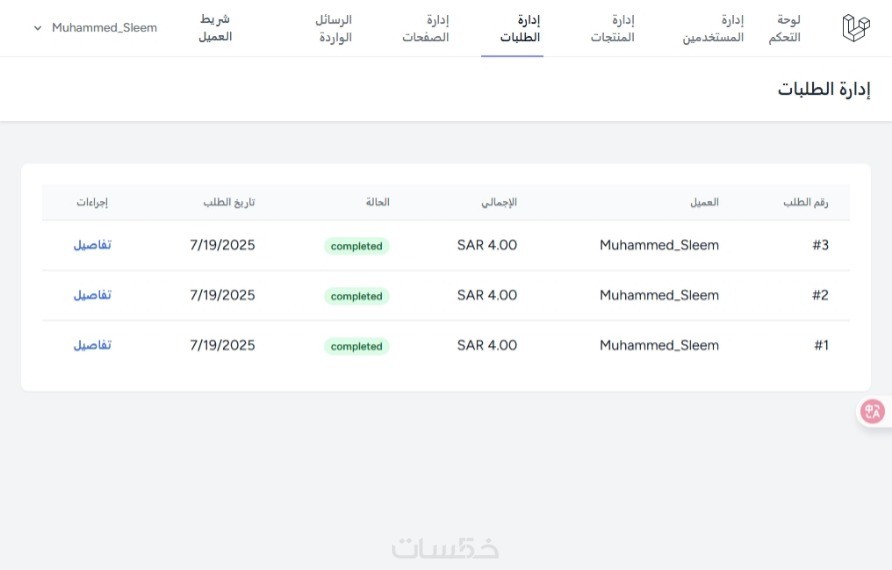Open الرسائل الواردة inbox tab

coord(333,28)
